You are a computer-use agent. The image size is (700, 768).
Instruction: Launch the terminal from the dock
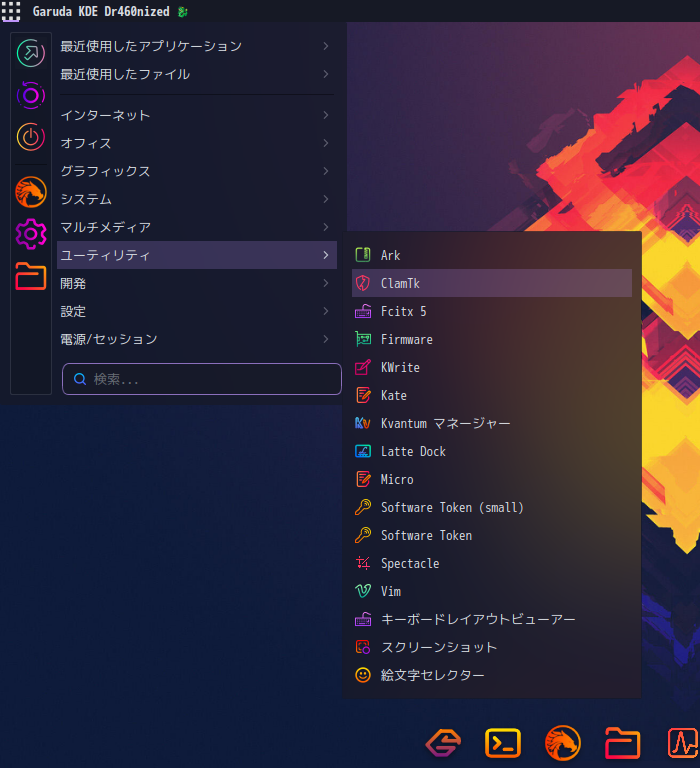pos(503,743)
